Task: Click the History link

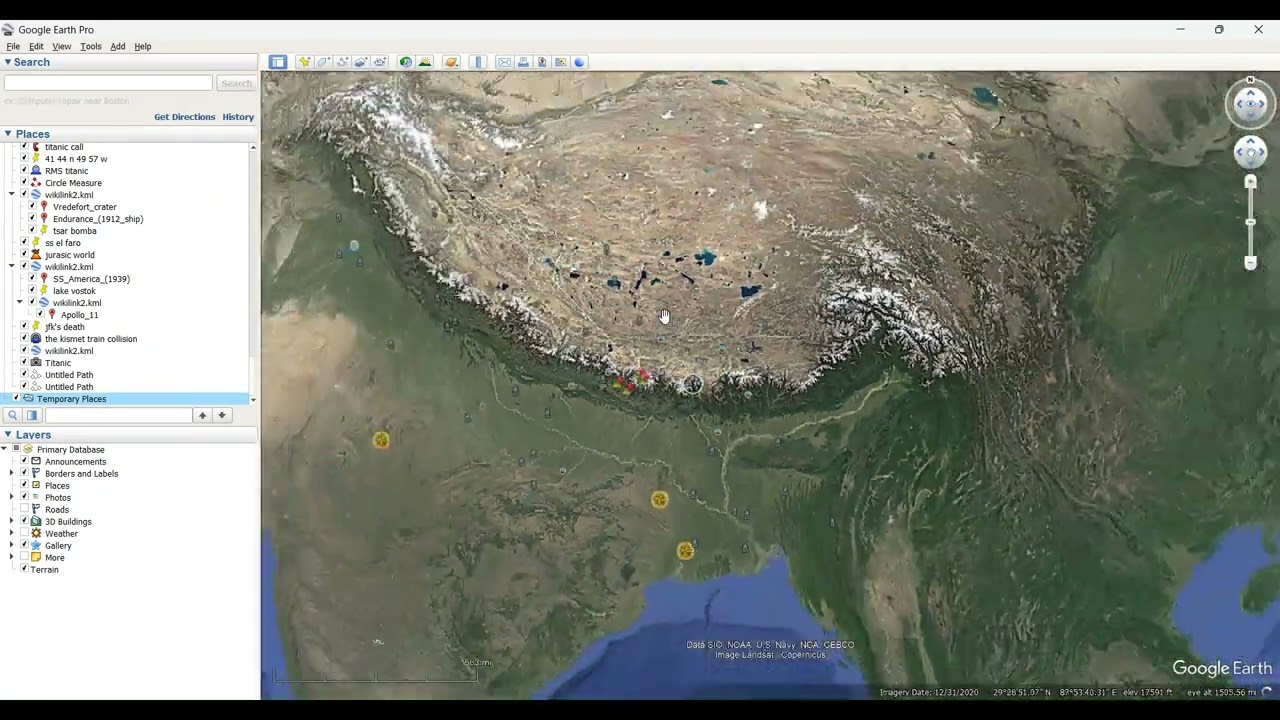Action: click(x=238, y=117)
